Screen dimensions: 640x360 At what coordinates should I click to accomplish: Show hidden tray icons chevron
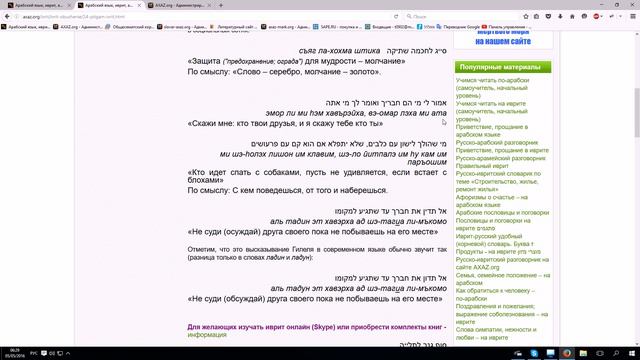coord(68,353)
